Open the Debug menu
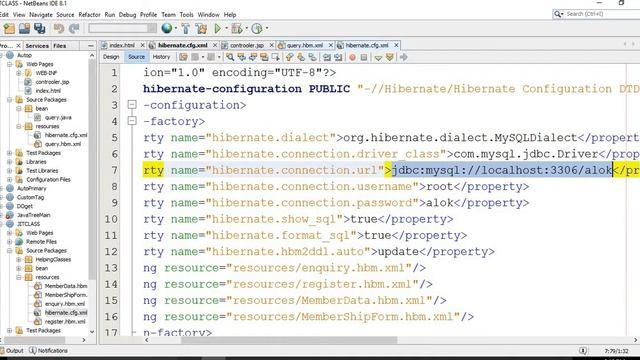 pyautogui.click(x=127, y=15)
